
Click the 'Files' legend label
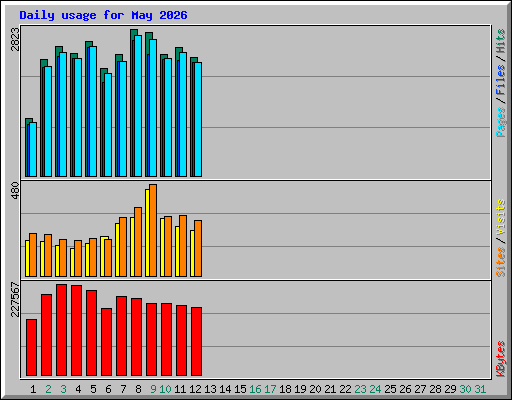tap(501, 80)
